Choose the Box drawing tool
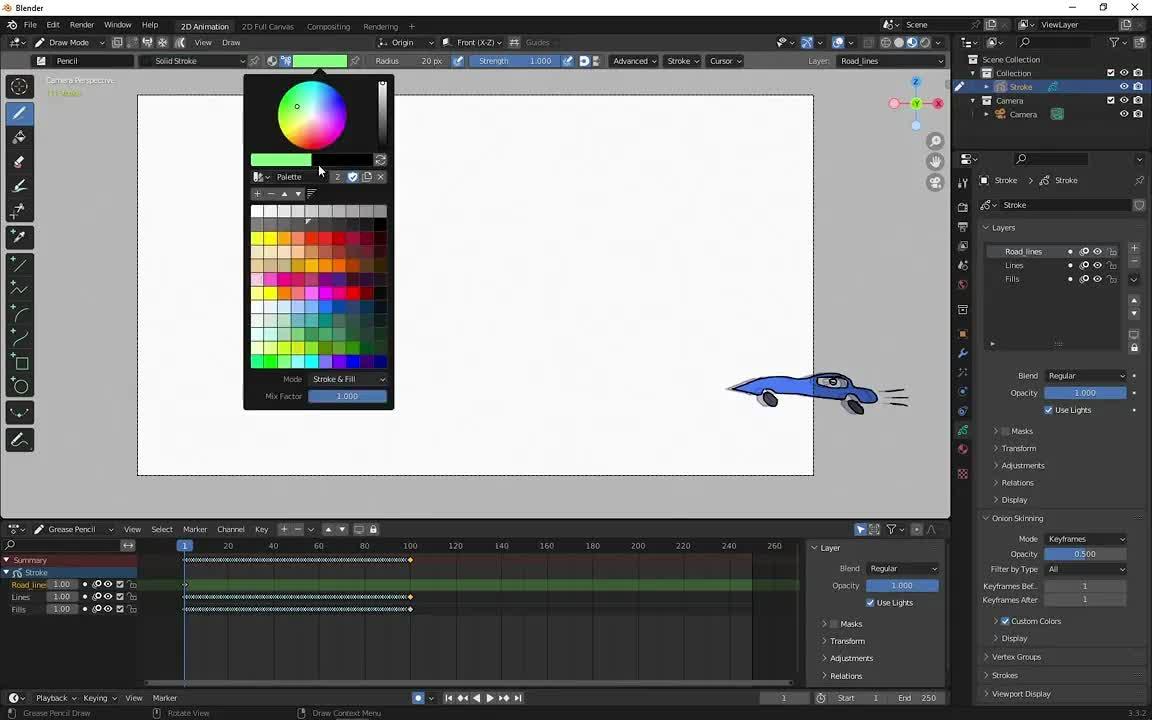 pyautogui.click(x=20, y=362)
